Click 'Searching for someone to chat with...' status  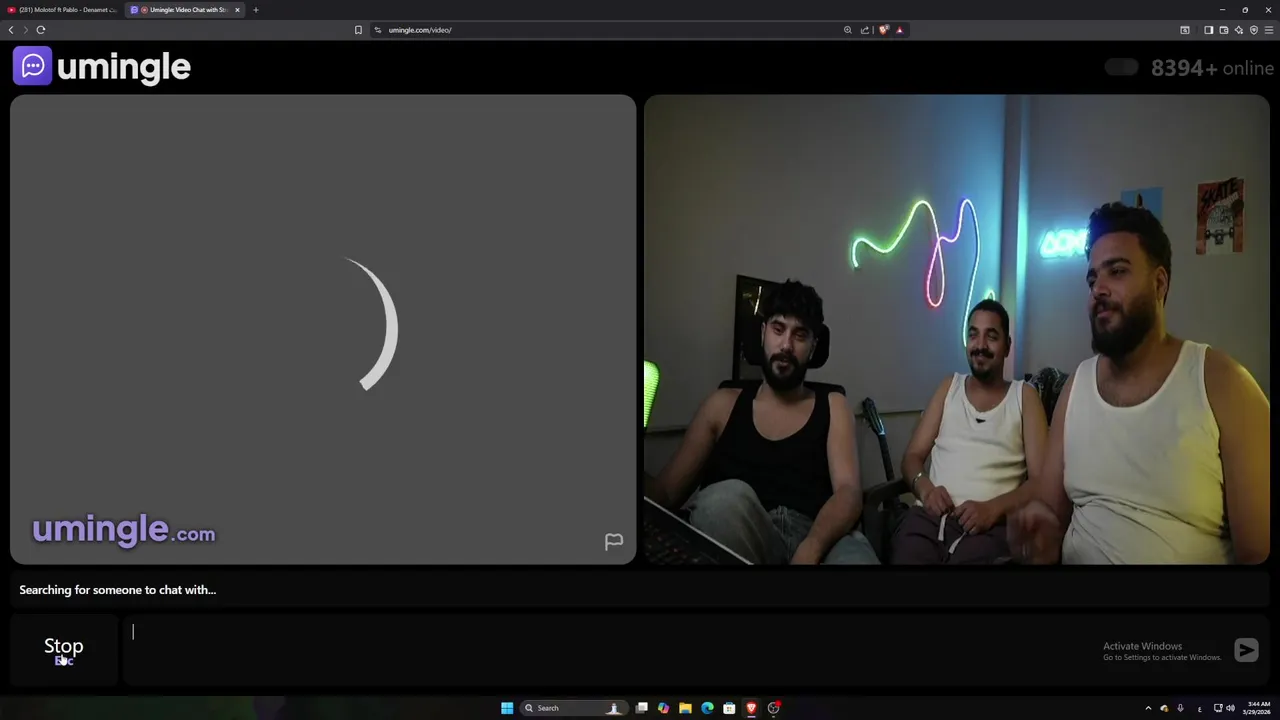[x=117, y=590]
